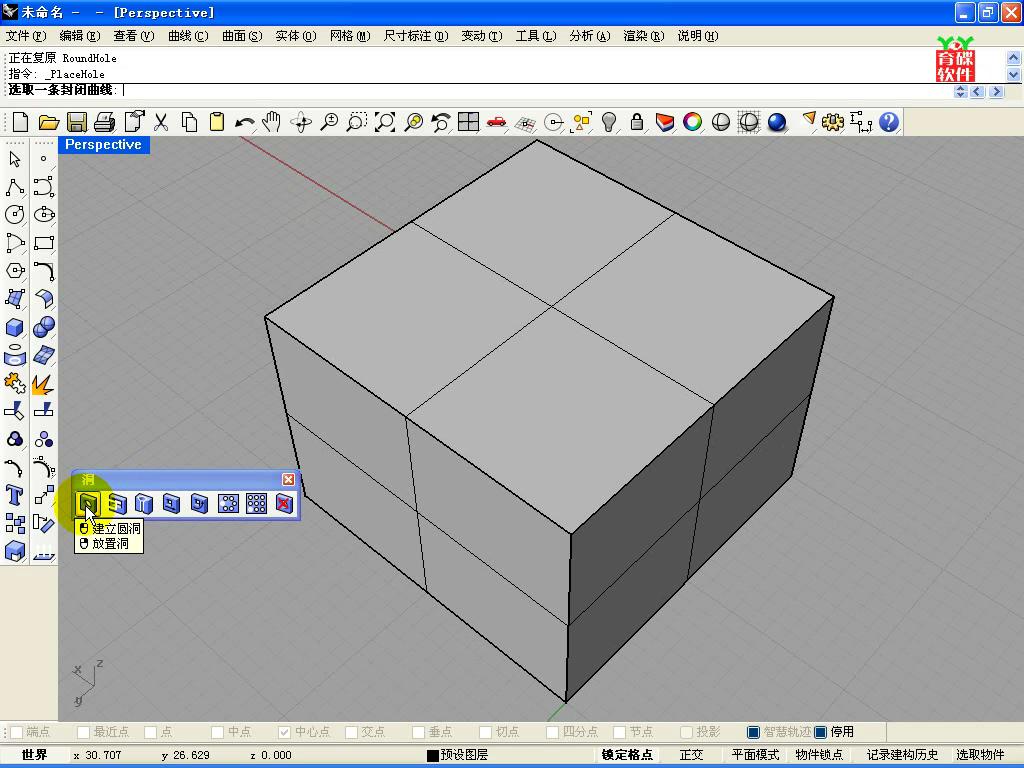Enable the 四分点 osnap checkbox
The width and height of the screenshot is (1024, 768).
(552, 732)
